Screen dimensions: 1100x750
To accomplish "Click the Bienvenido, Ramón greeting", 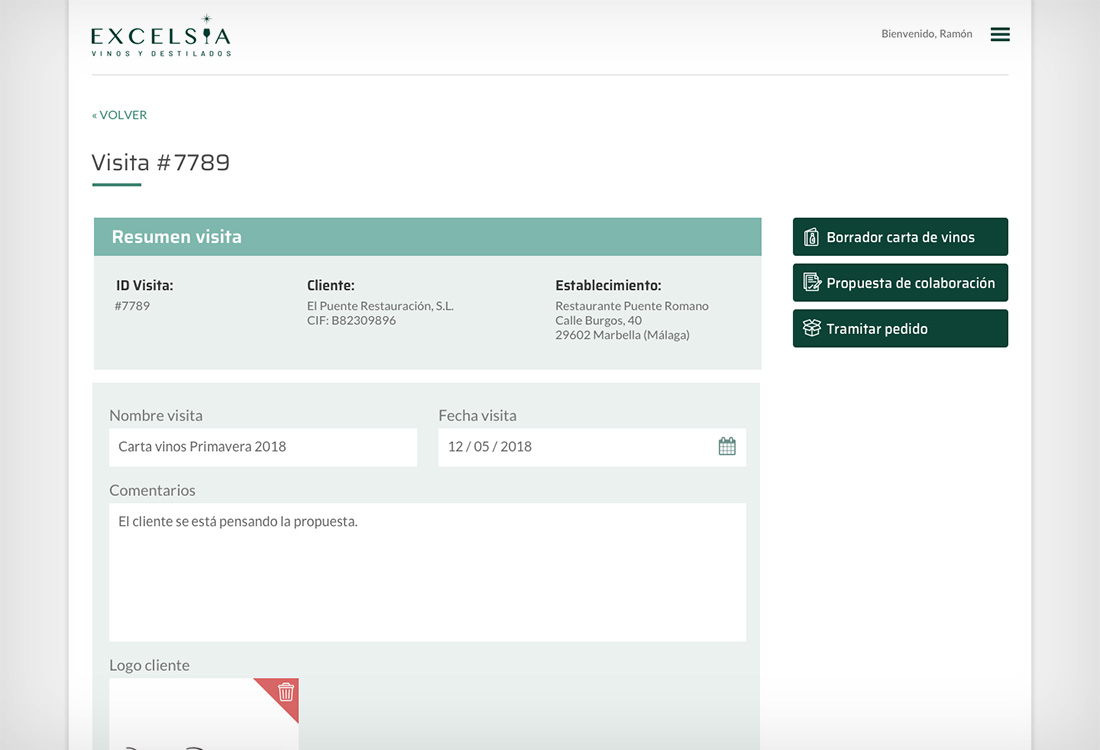I will tap(926, 34).
